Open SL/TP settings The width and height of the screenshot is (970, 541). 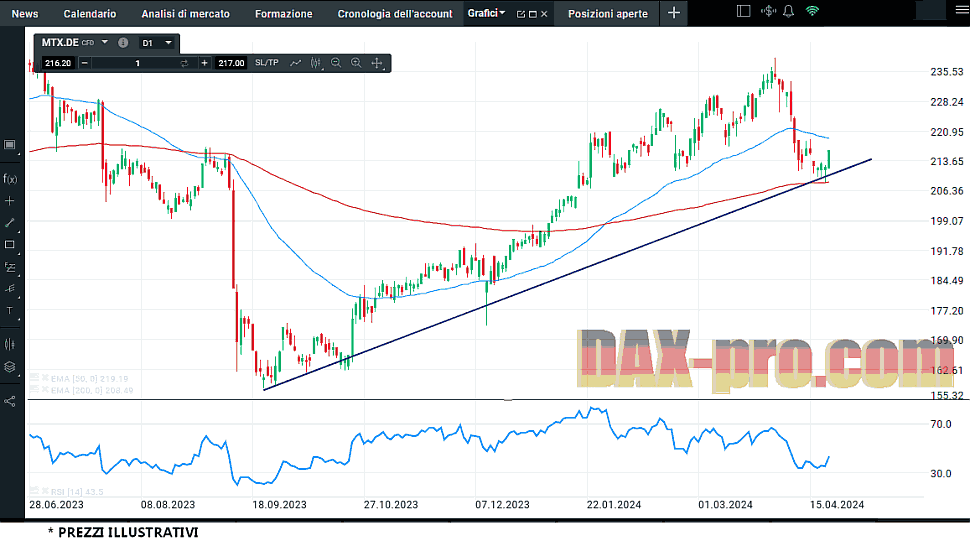[267, 62]
